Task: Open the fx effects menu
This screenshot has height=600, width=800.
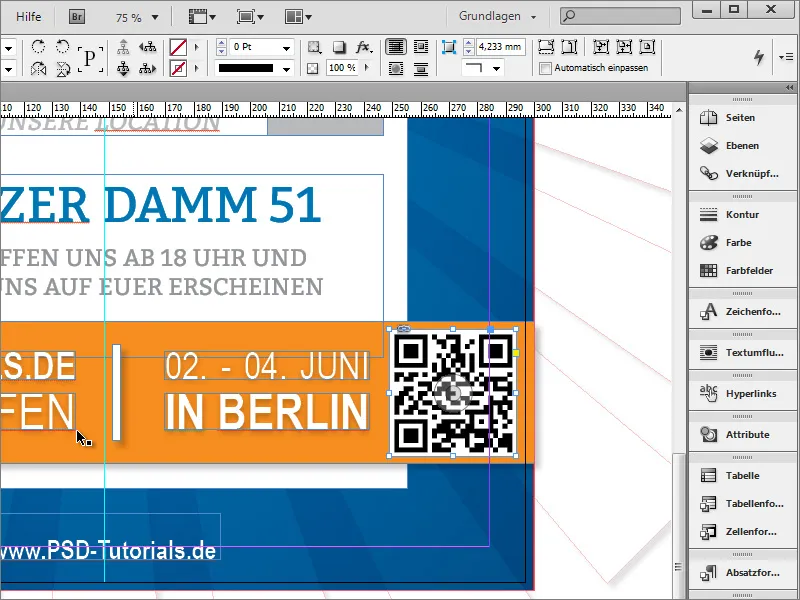Action: [364, 47]
